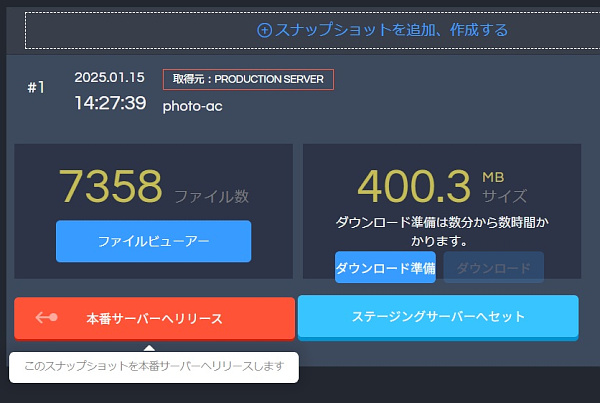This screenshot has height=403, width=600.
Task: Release snapshot with 本番サーバーへリリース button
Action: coord(155,318)
